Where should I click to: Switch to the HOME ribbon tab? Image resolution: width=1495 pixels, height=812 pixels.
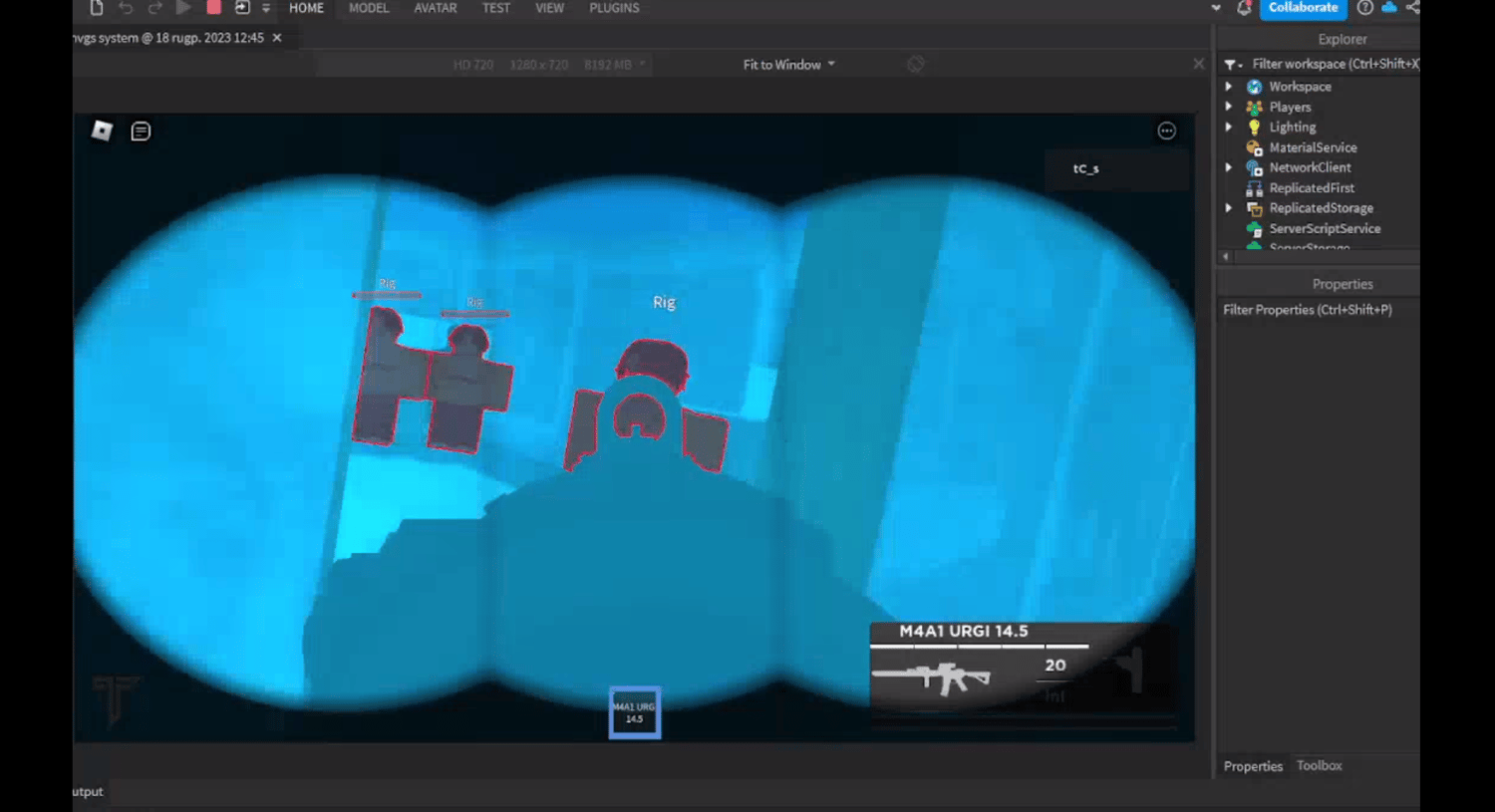click(306, 8)
